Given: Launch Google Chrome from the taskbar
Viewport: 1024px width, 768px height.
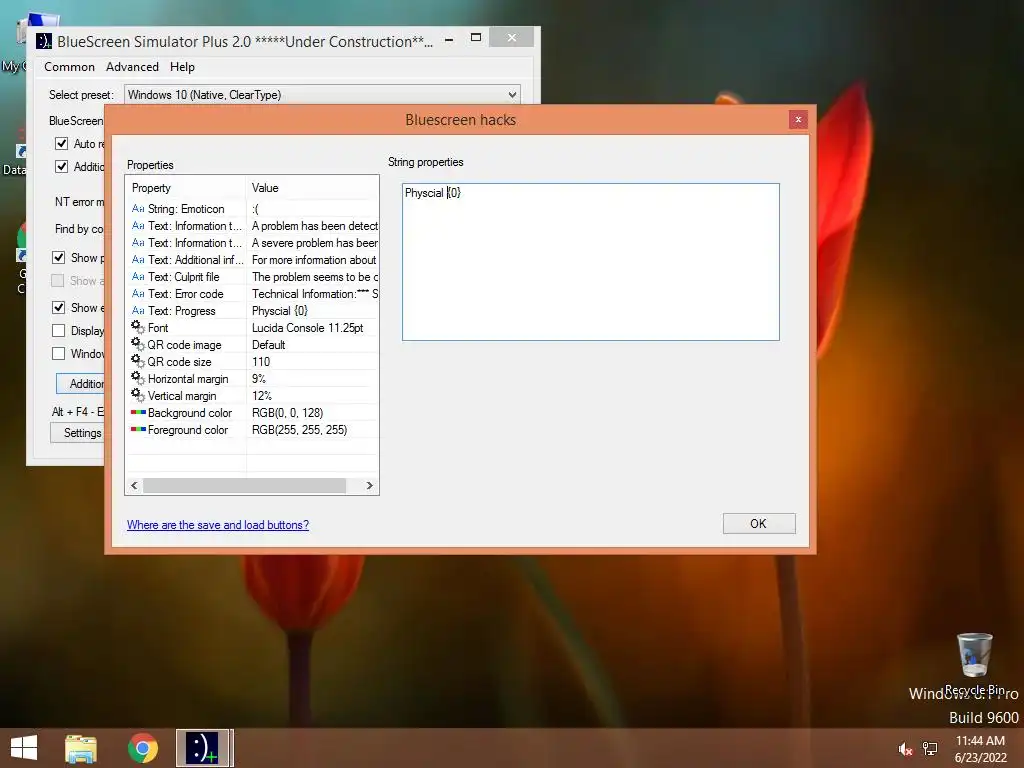Looking at the screenshot, I should [x=142, y=748].
